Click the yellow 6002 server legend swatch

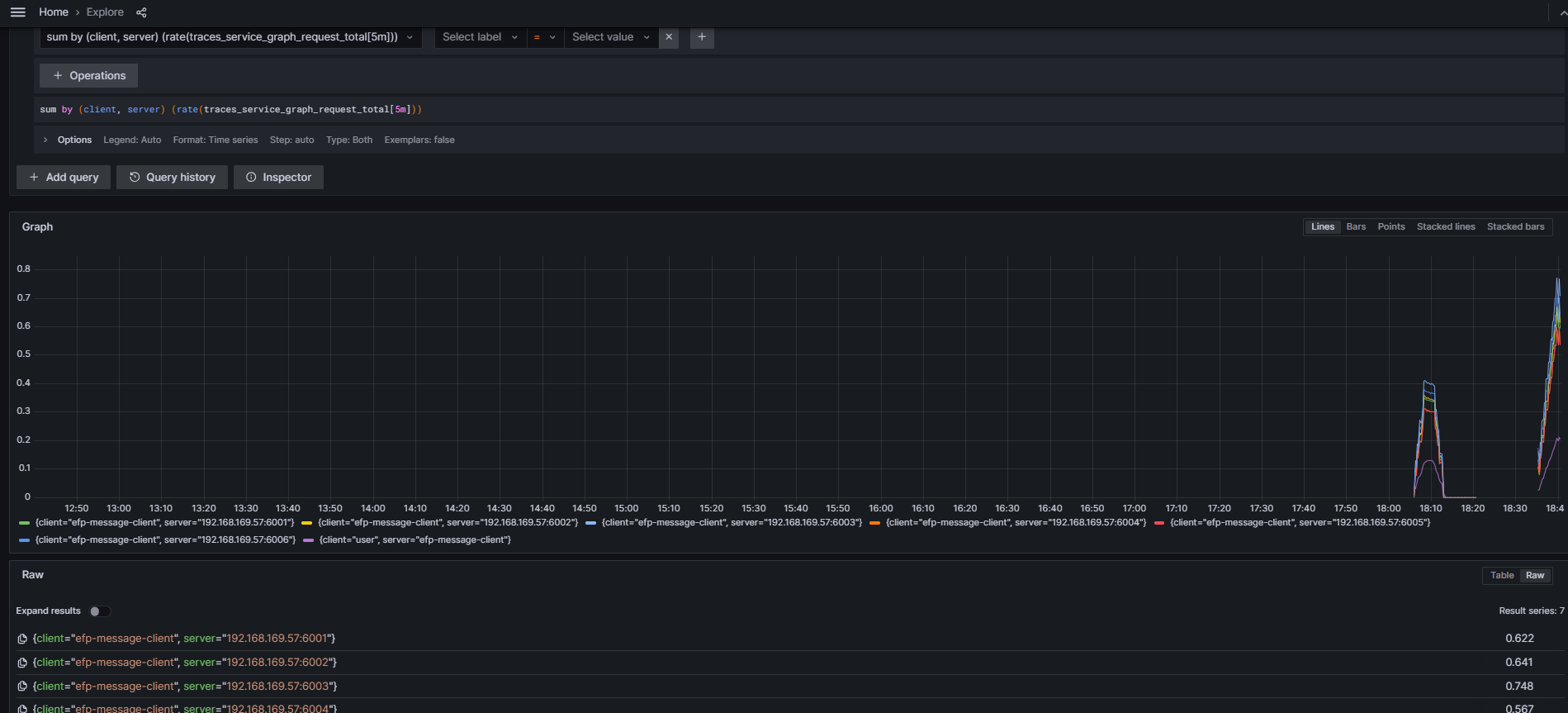point(306,523)
